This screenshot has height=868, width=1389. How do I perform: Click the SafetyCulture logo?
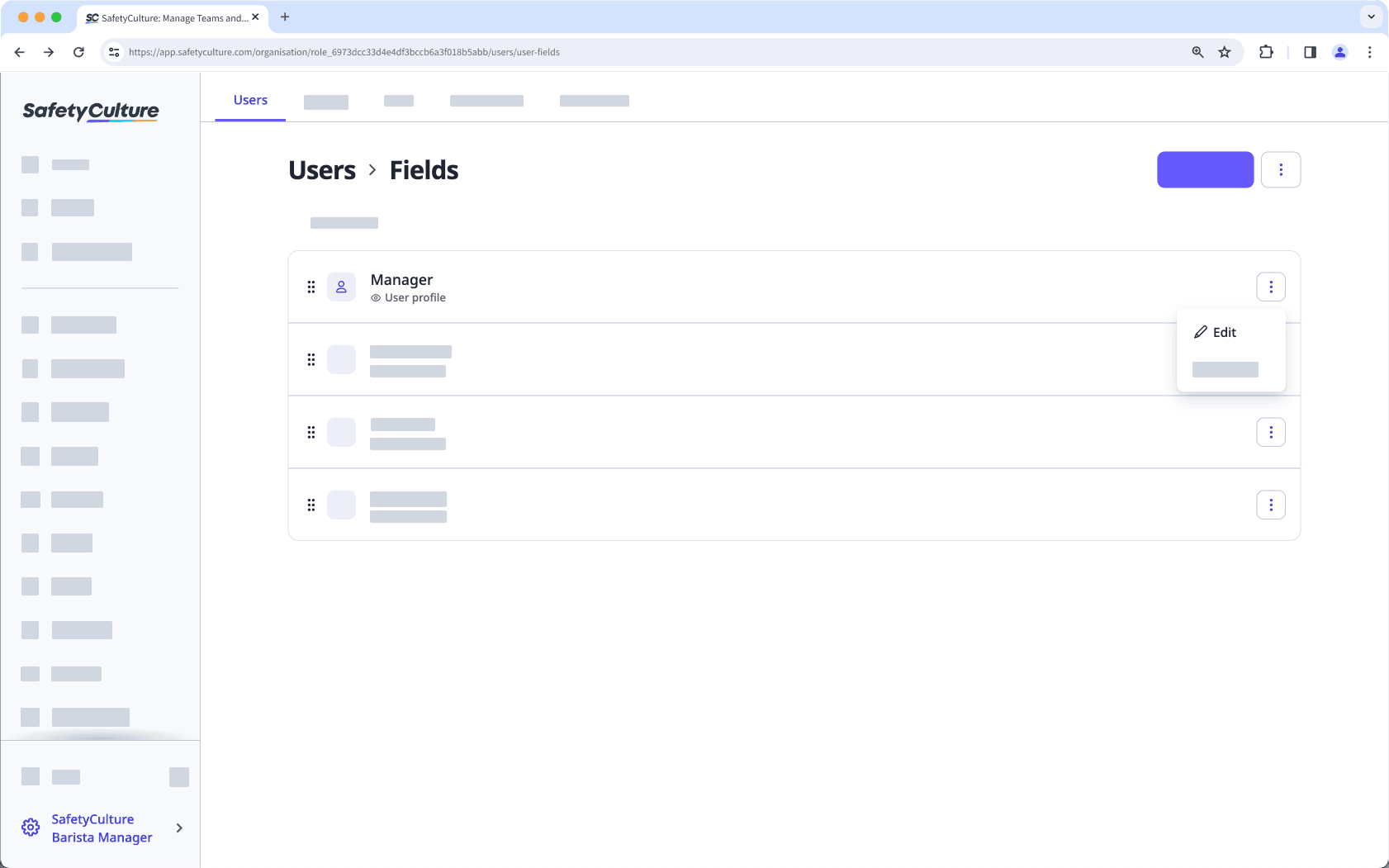tap(90, 111)
